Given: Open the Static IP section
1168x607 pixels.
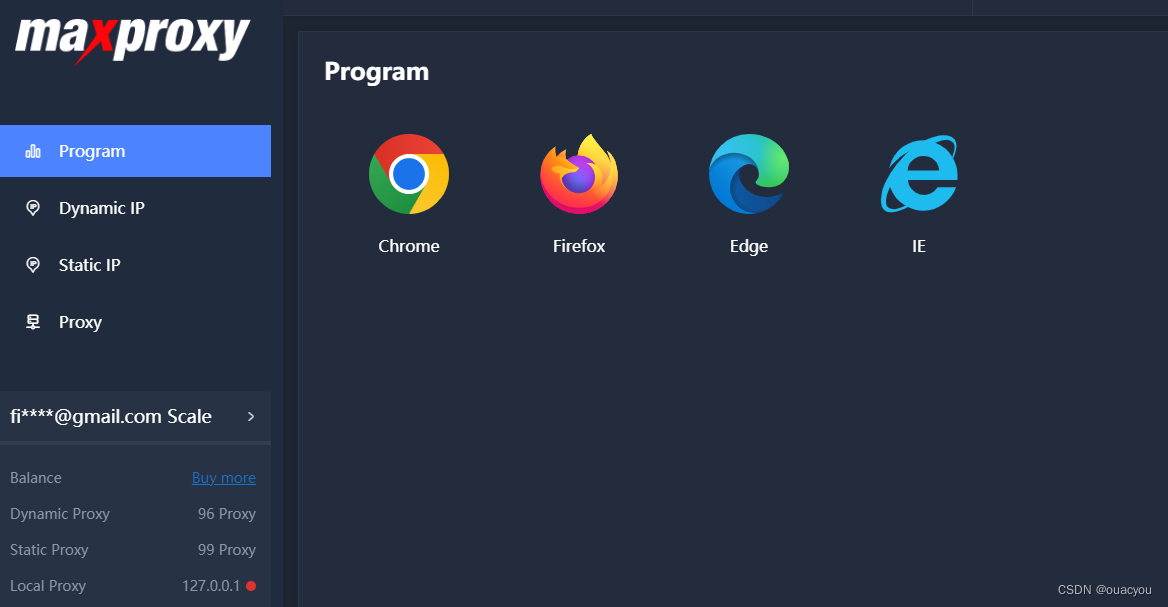Looking at the screenshot, I should (136, 264).
